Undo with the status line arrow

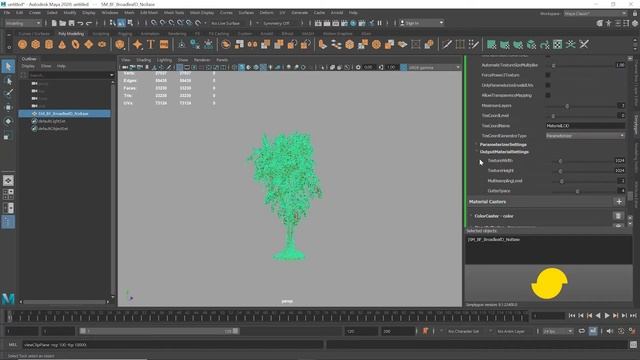[x=80, y=23]
